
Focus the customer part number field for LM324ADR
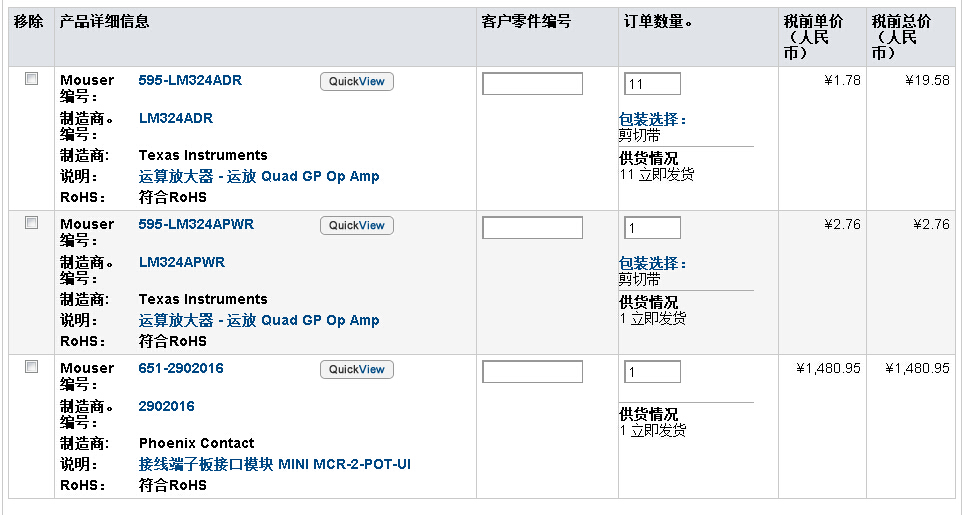pyautogui.click(x=533, y=83)
